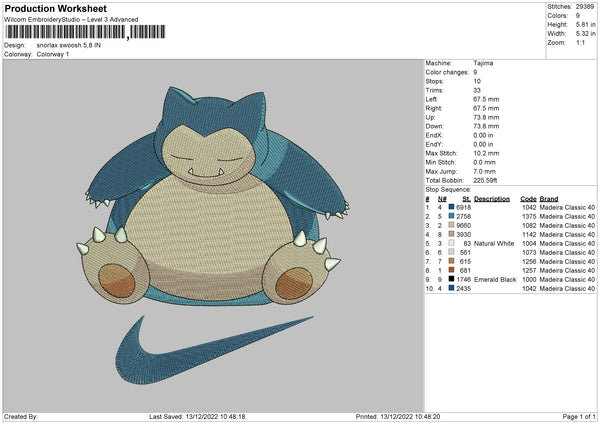This screenshot has height=424, width=600.
Task: Select thread code 1142
Action: (529, 235)
